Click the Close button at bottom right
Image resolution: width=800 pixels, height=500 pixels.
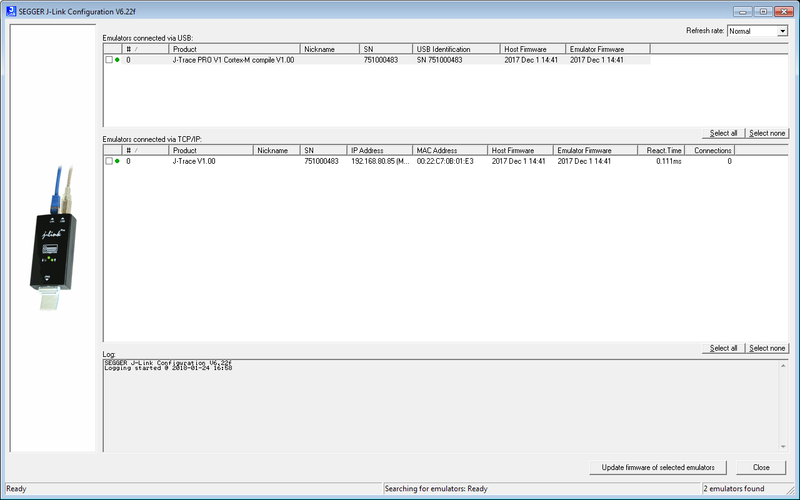pos(761,467)
